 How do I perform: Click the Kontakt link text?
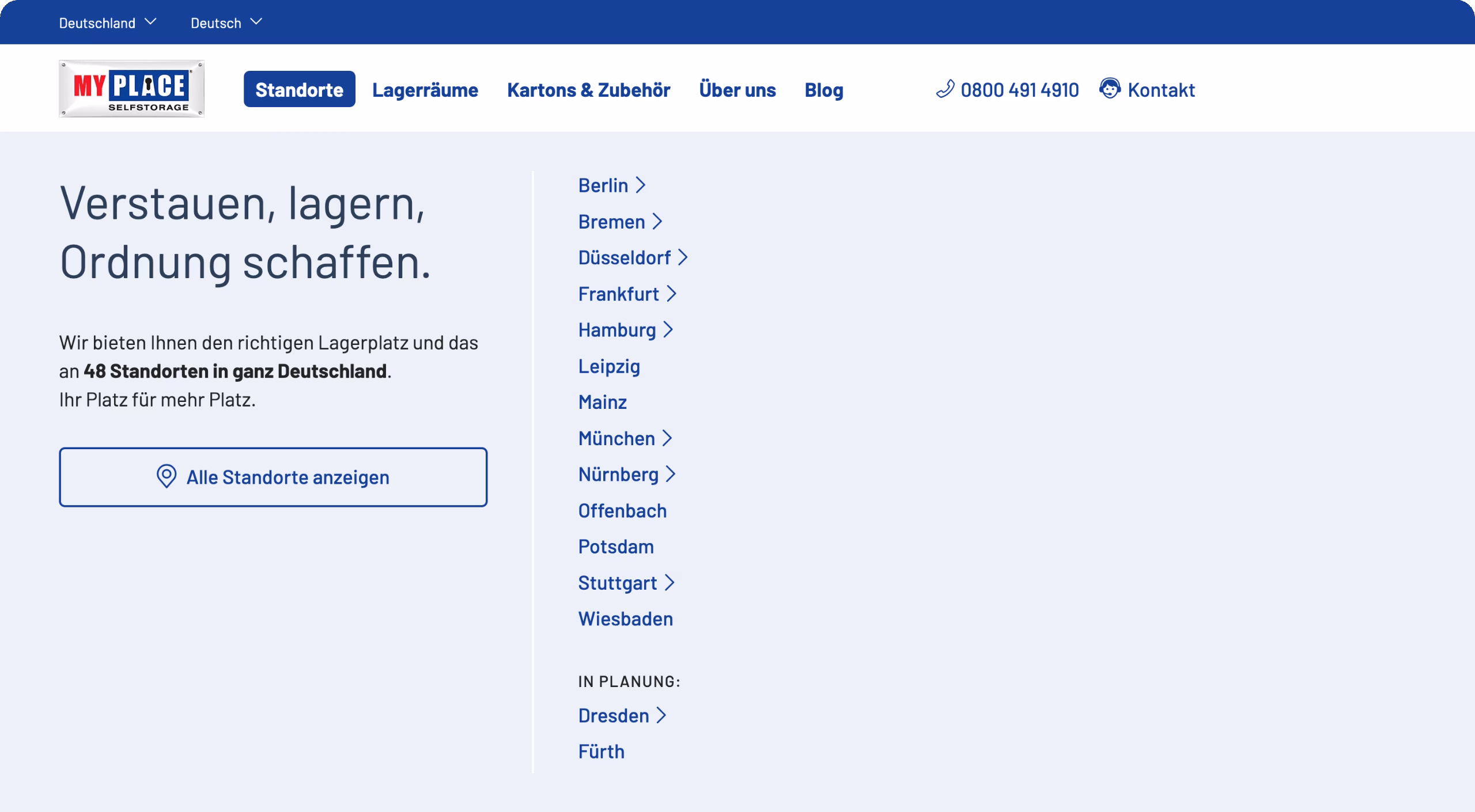[1161, 89]
